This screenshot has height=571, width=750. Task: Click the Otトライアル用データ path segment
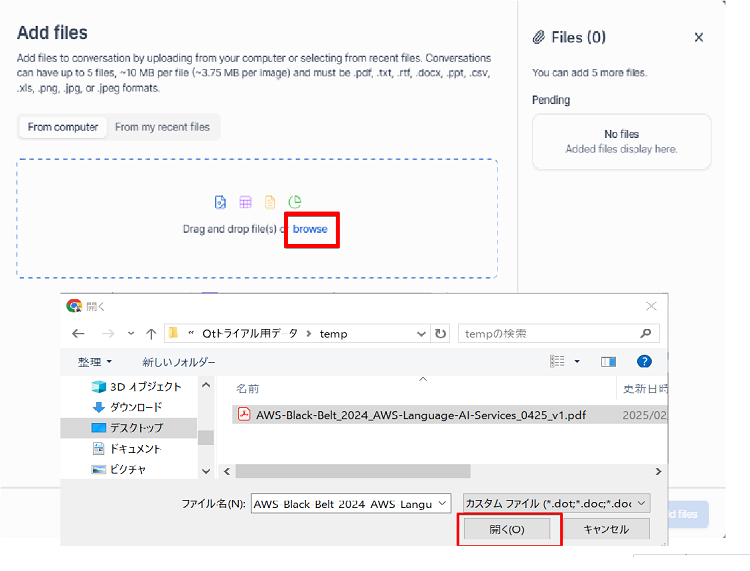click(x=250, y=334)
